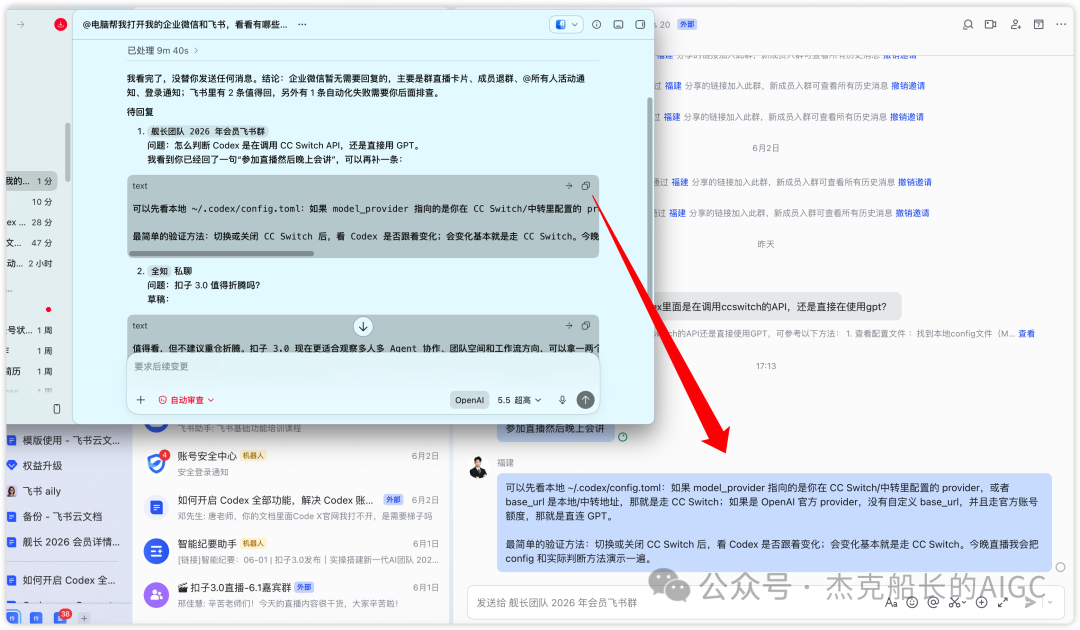The height and width of the screenshot is (630, 1080).
Task: Focus the '要求后续变更' input field
Action: 363,366
